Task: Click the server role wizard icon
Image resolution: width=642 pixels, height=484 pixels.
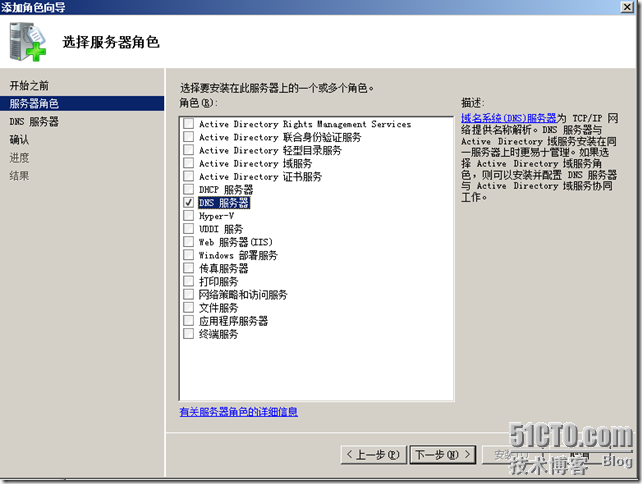Action: pyautogui.click(x=27, y=42)
